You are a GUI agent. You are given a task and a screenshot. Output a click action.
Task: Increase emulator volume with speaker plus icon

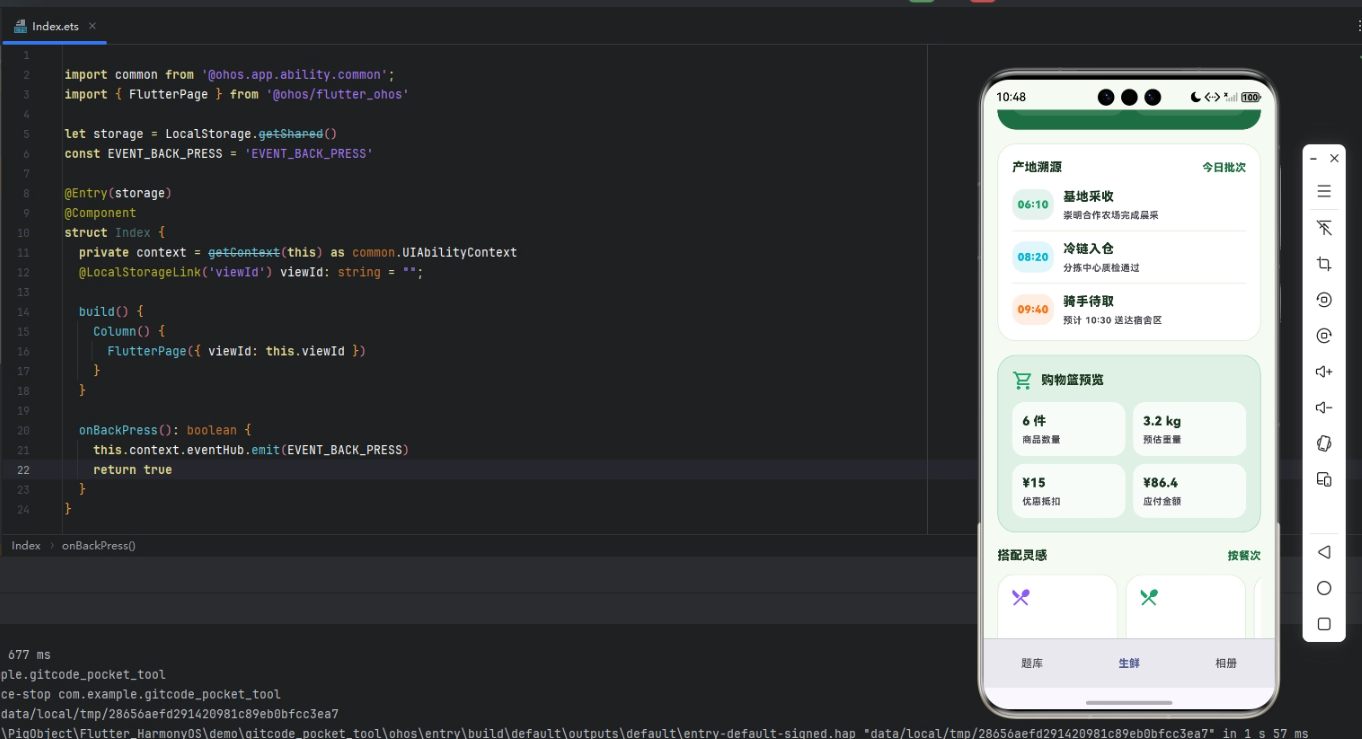pyautogui.click(x=1324, y=372)
